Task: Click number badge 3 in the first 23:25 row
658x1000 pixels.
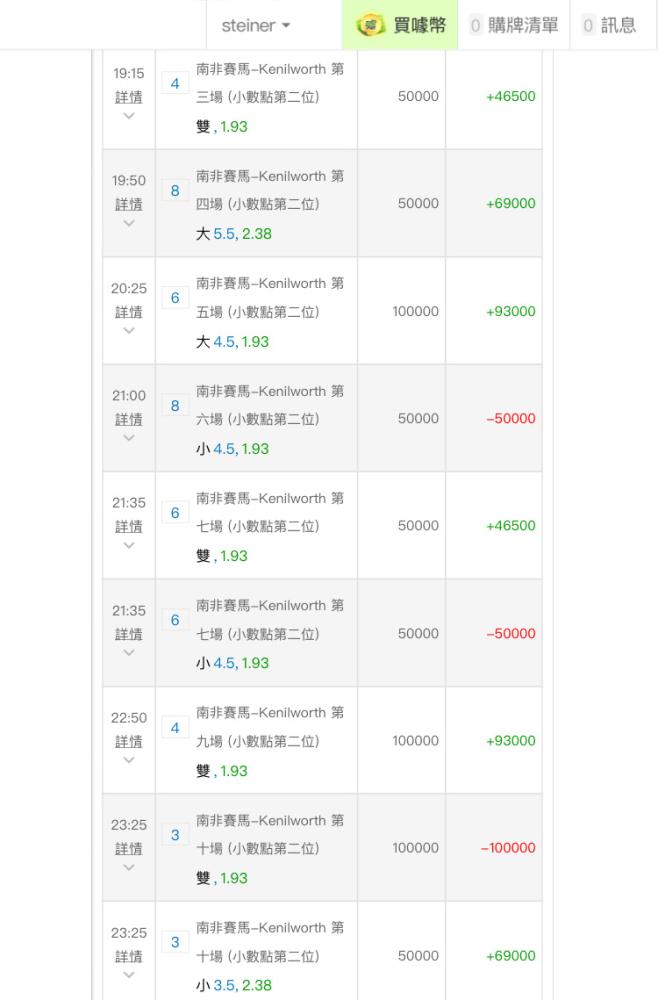Action: tap(175, 835)
